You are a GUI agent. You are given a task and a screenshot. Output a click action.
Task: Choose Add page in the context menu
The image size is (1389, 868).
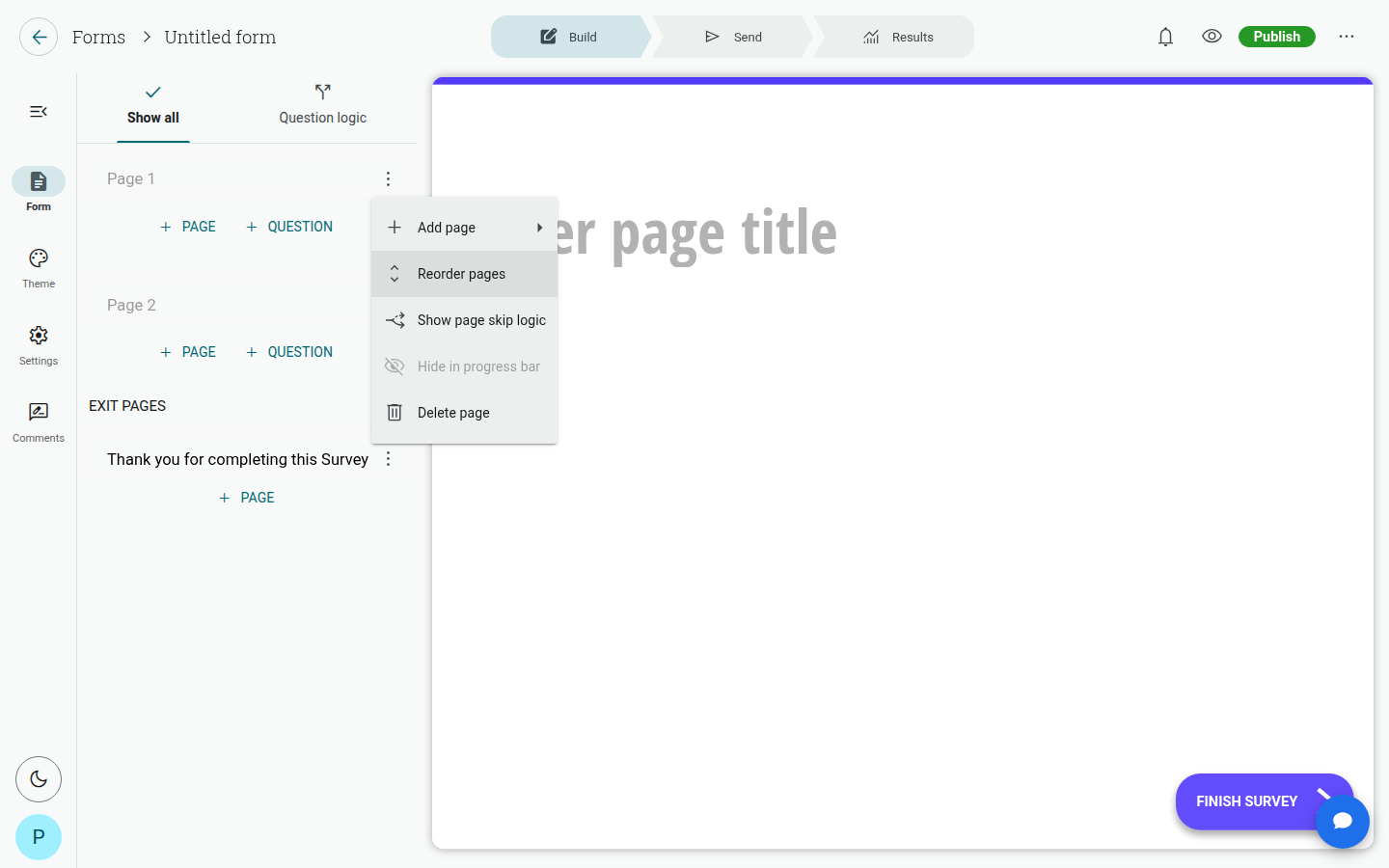(x=464, y=228)
